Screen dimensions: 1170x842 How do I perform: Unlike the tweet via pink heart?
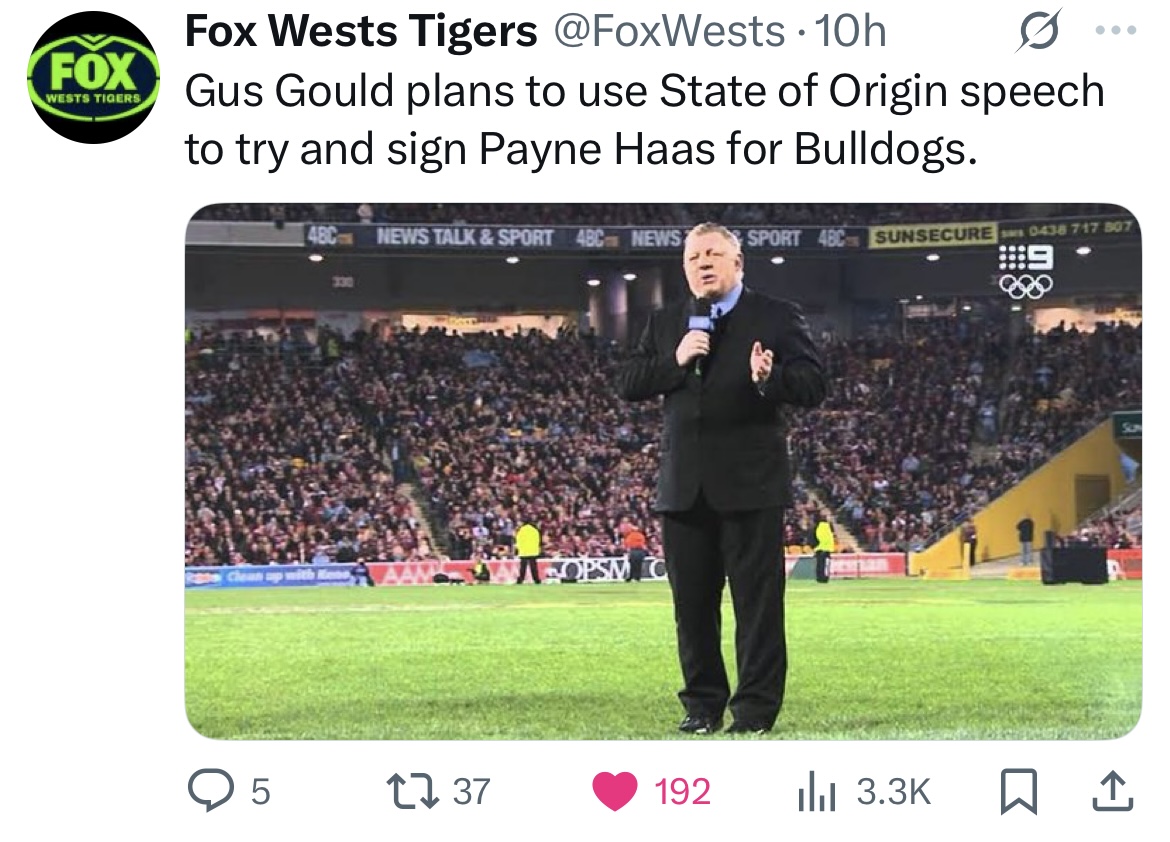[x=614, y=791]
